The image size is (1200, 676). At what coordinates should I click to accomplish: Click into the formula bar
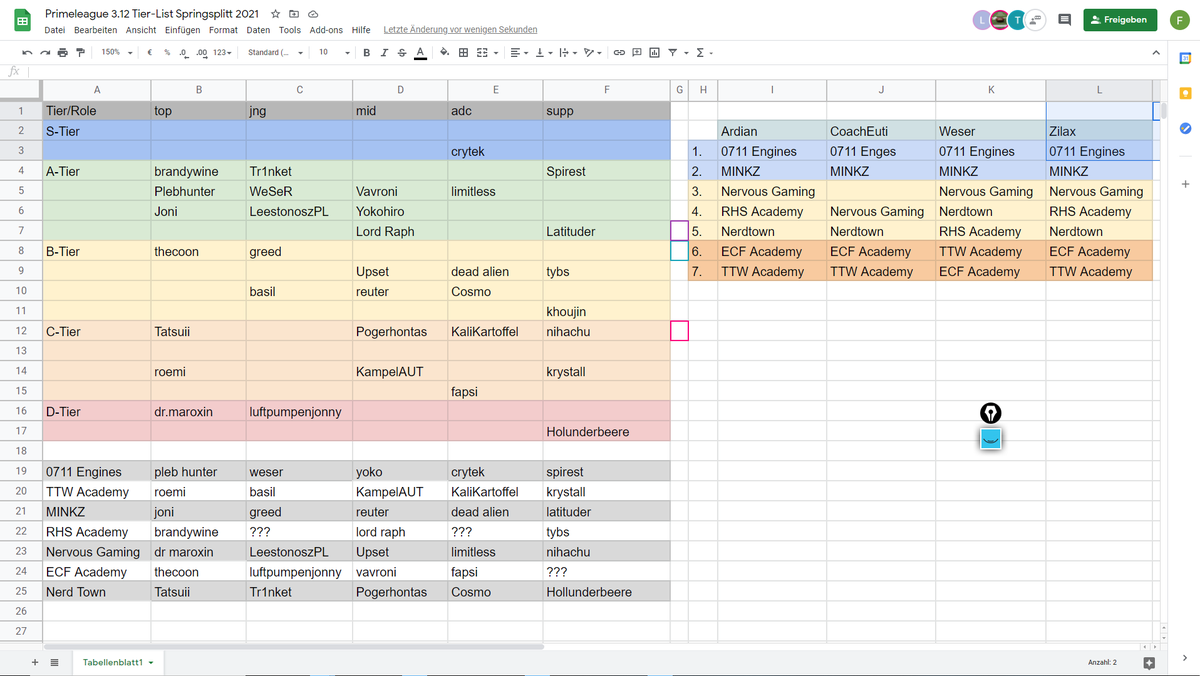coord(600,71)
